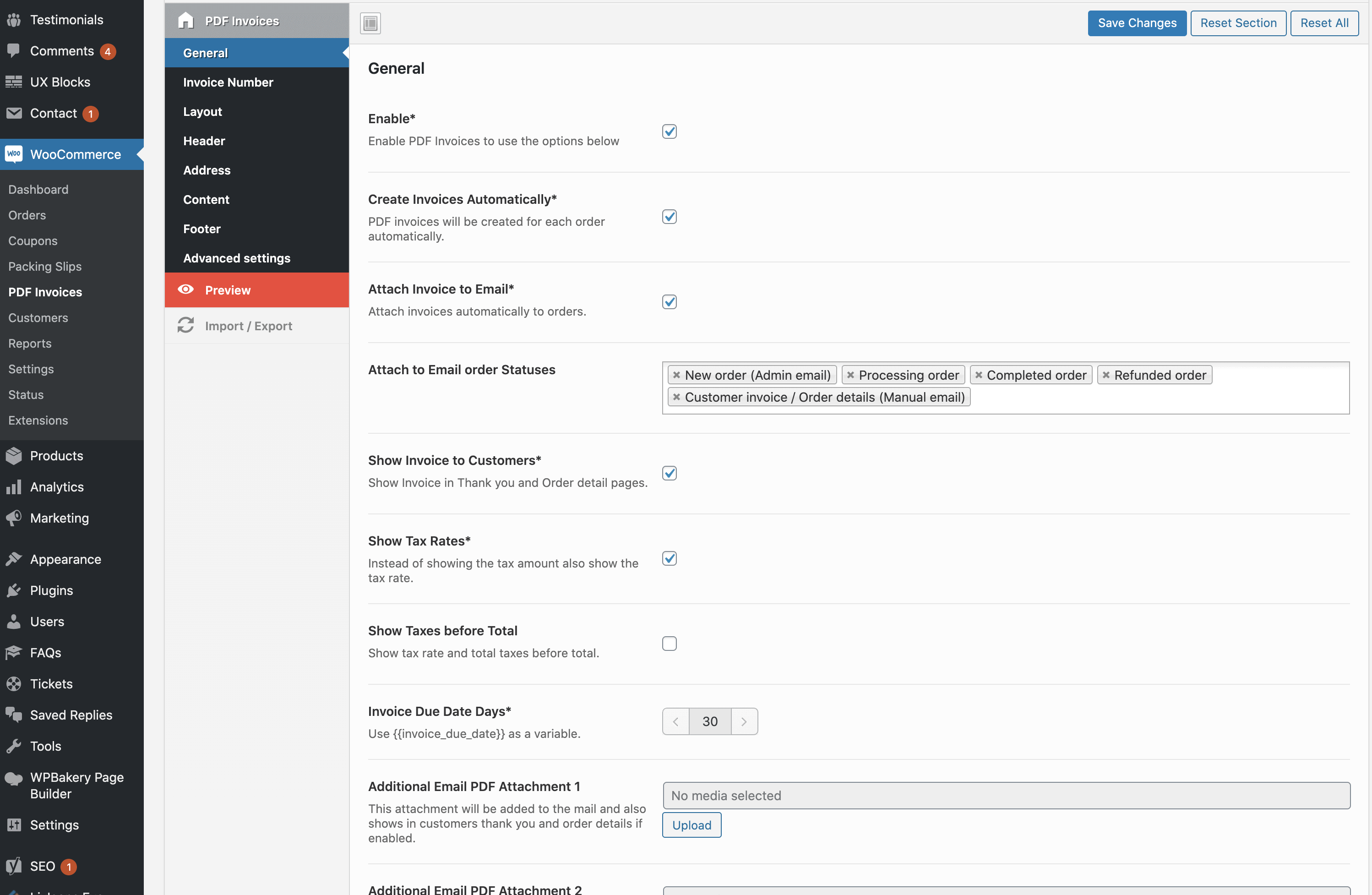Open the Appearance paintbrush icon
This screenshot has width=1372, height=895.
tap(14, 559)
